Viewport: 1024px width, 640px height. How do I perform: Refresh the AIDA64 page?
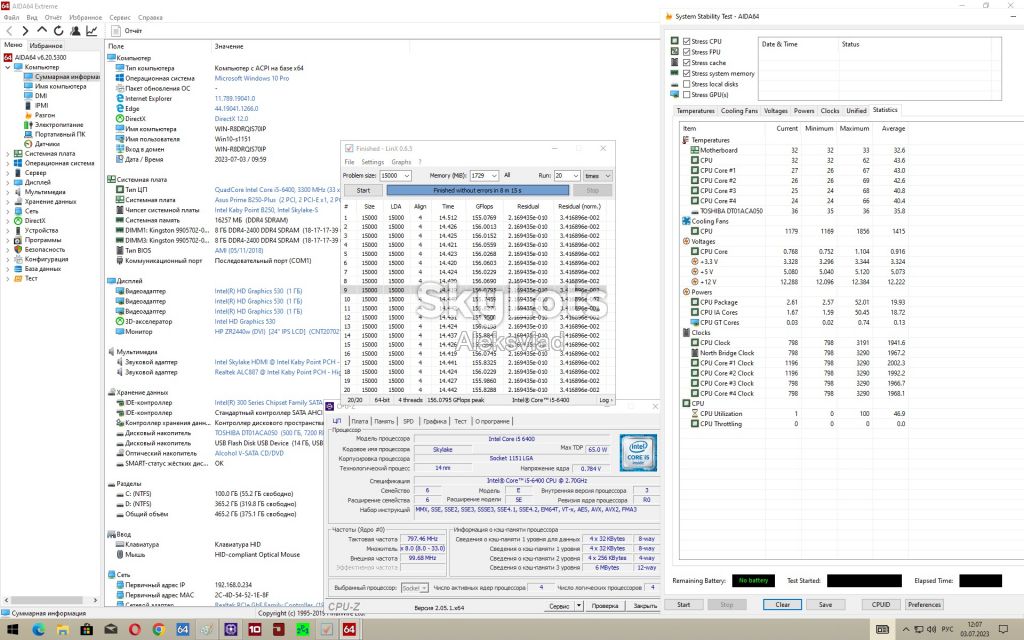[58, 31]
